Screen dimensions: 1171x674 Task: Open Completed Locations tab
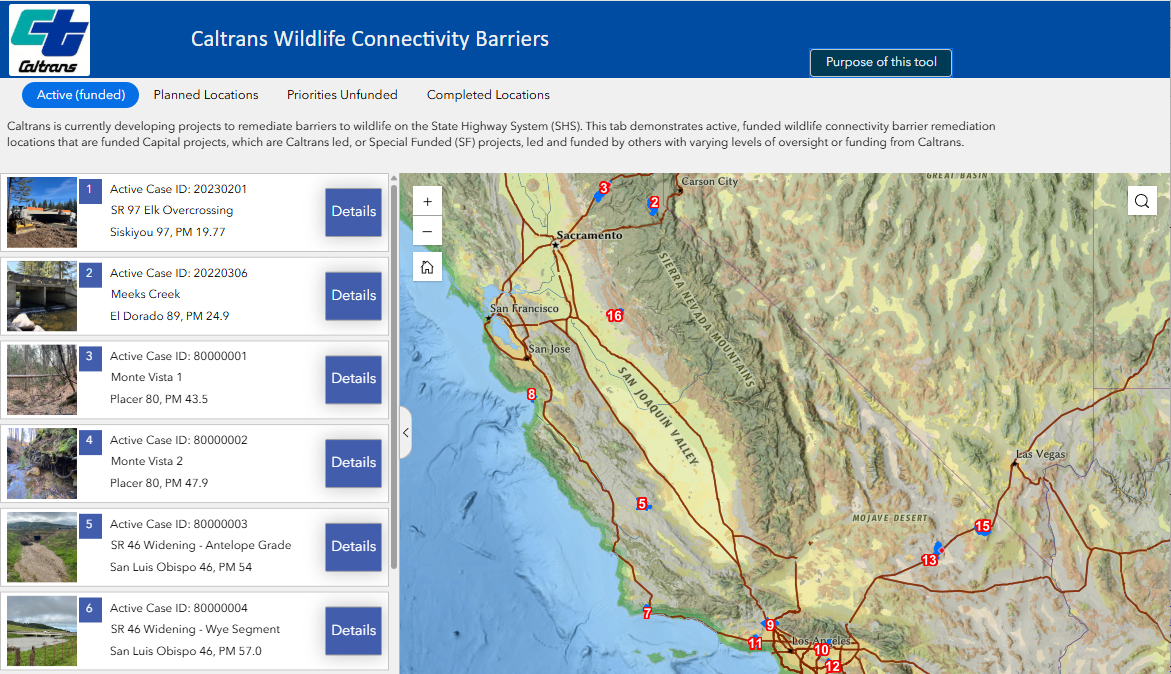pos(488,95)
